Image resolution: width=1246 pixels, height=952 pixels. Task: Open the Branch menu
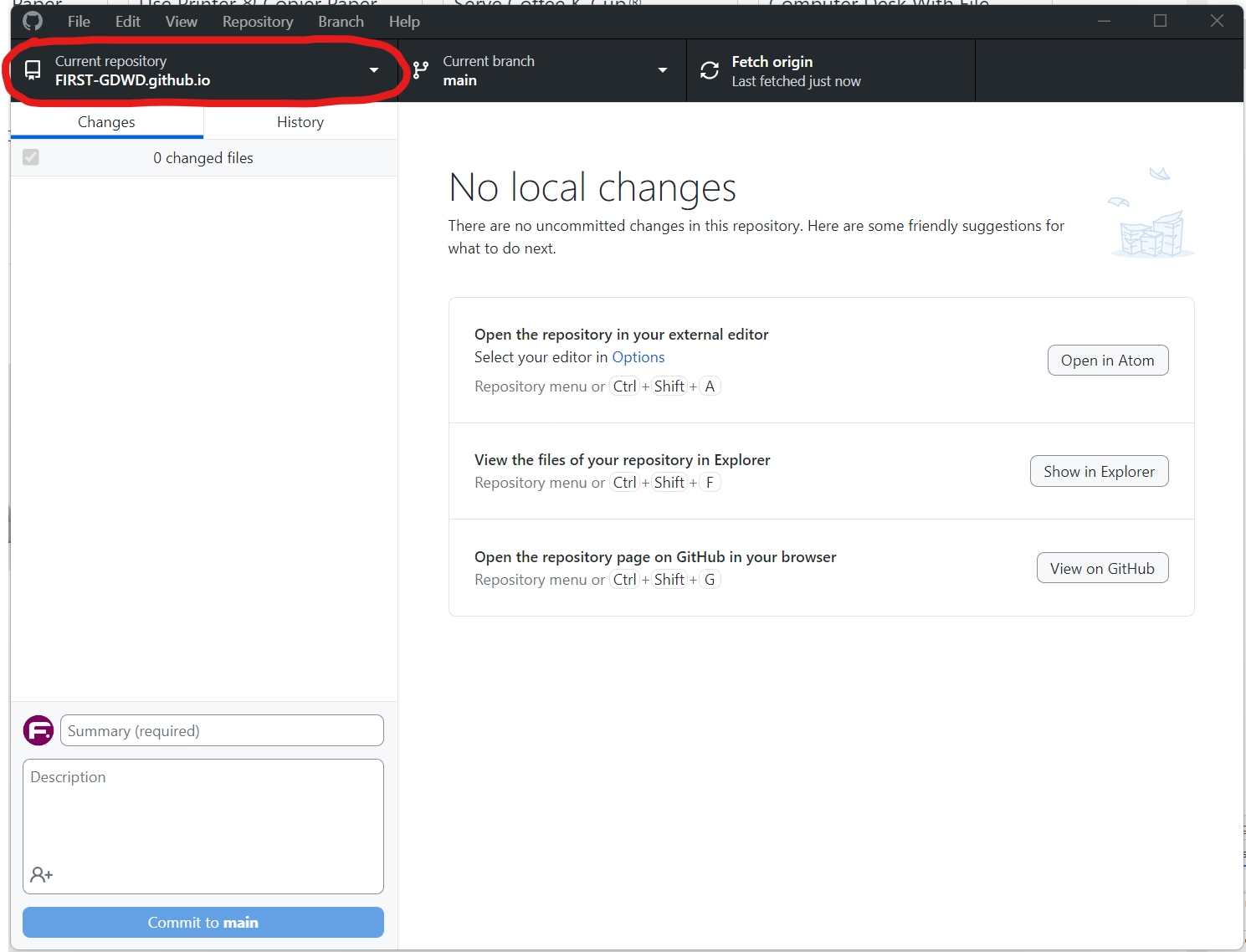click(x=341, y=22)
